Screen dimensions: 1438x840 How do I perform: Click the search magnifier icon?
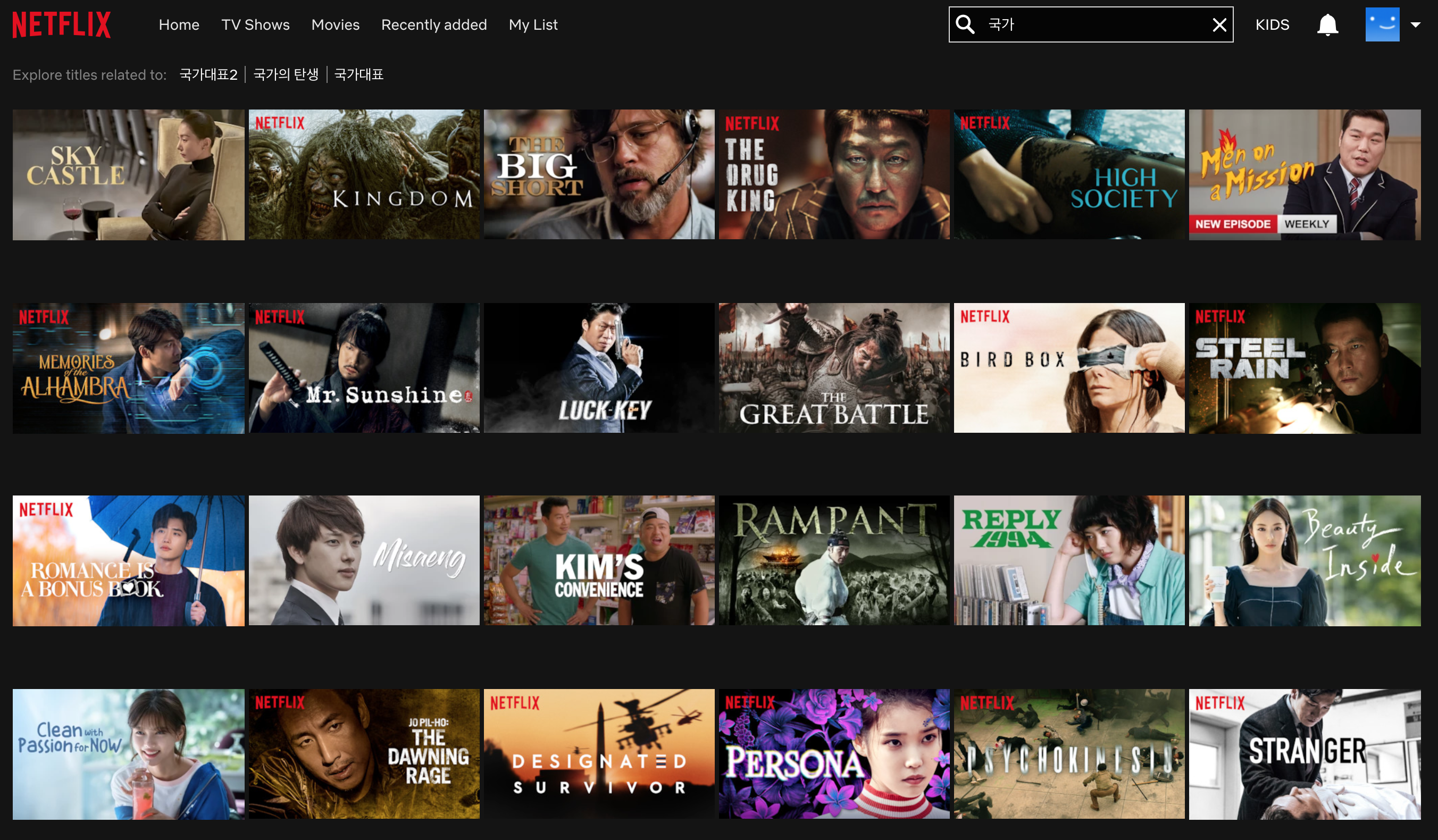[965, 24]
